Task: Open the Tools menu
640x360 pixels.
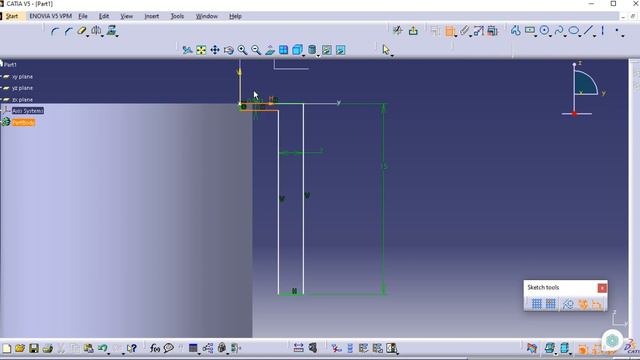Action: click(x=177, y=16)
